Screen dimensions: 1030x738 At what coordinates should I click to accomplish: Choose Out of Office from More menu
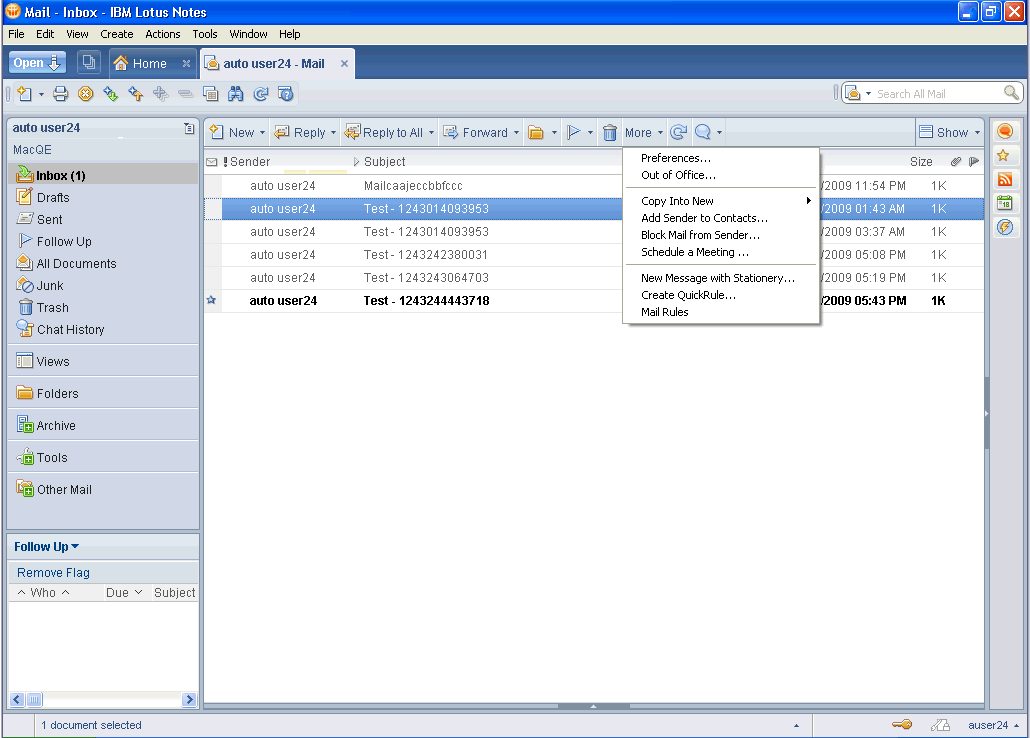coord(678,175)
